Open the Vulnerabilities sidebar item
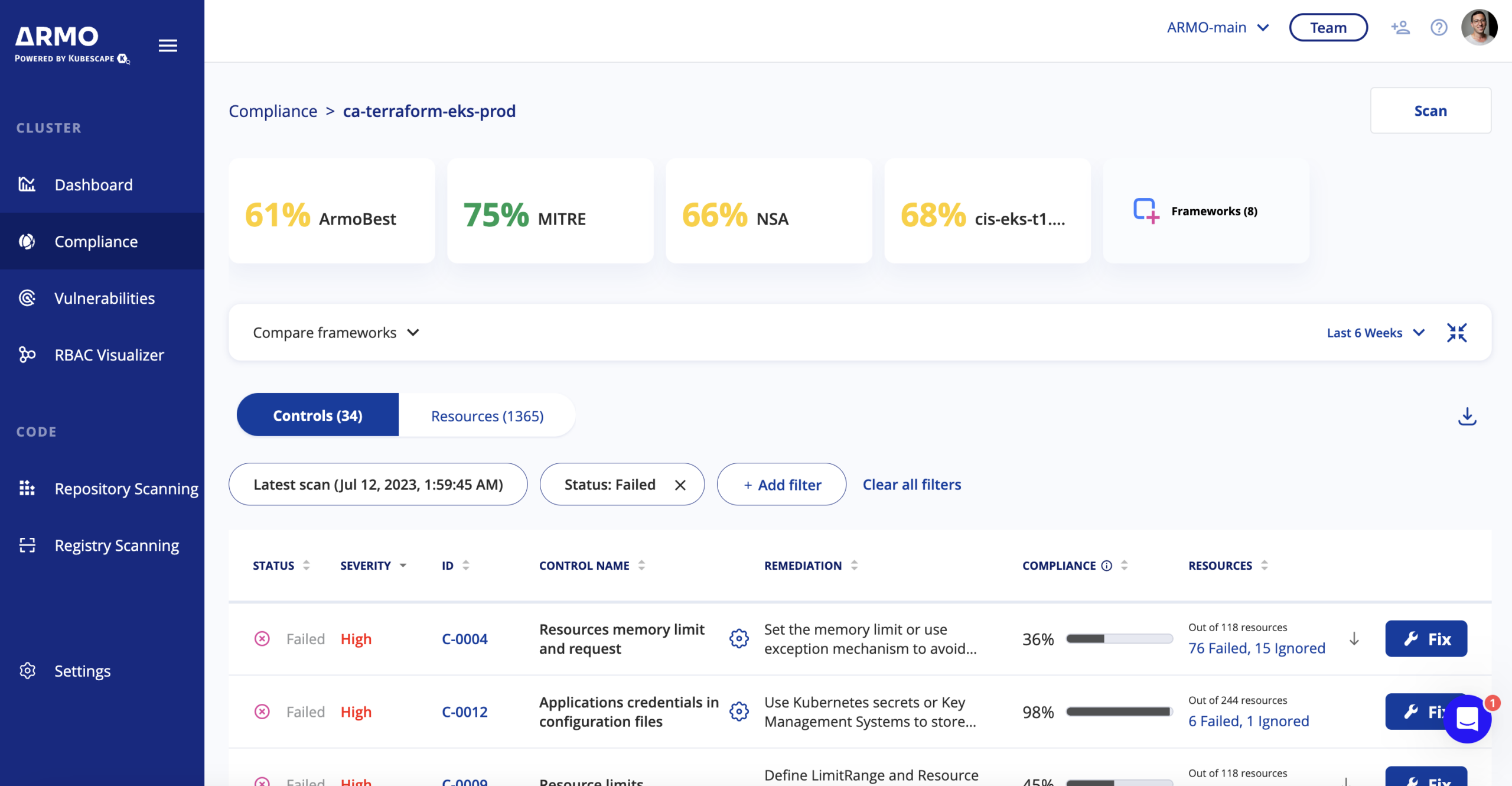This screenshot has width=1512, height=786. 102,298
